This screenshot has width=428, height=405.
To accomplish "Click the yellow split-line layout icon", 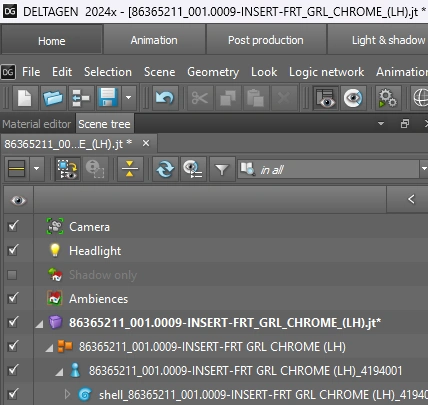I will coord(17,169).
